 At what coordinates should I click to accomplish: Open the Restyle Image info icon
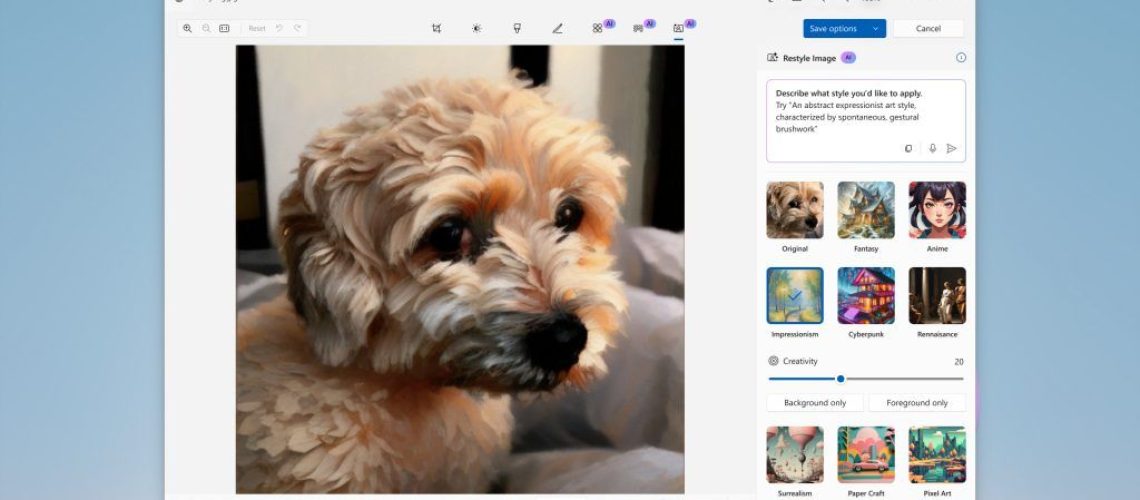click(x=961, y=57)
